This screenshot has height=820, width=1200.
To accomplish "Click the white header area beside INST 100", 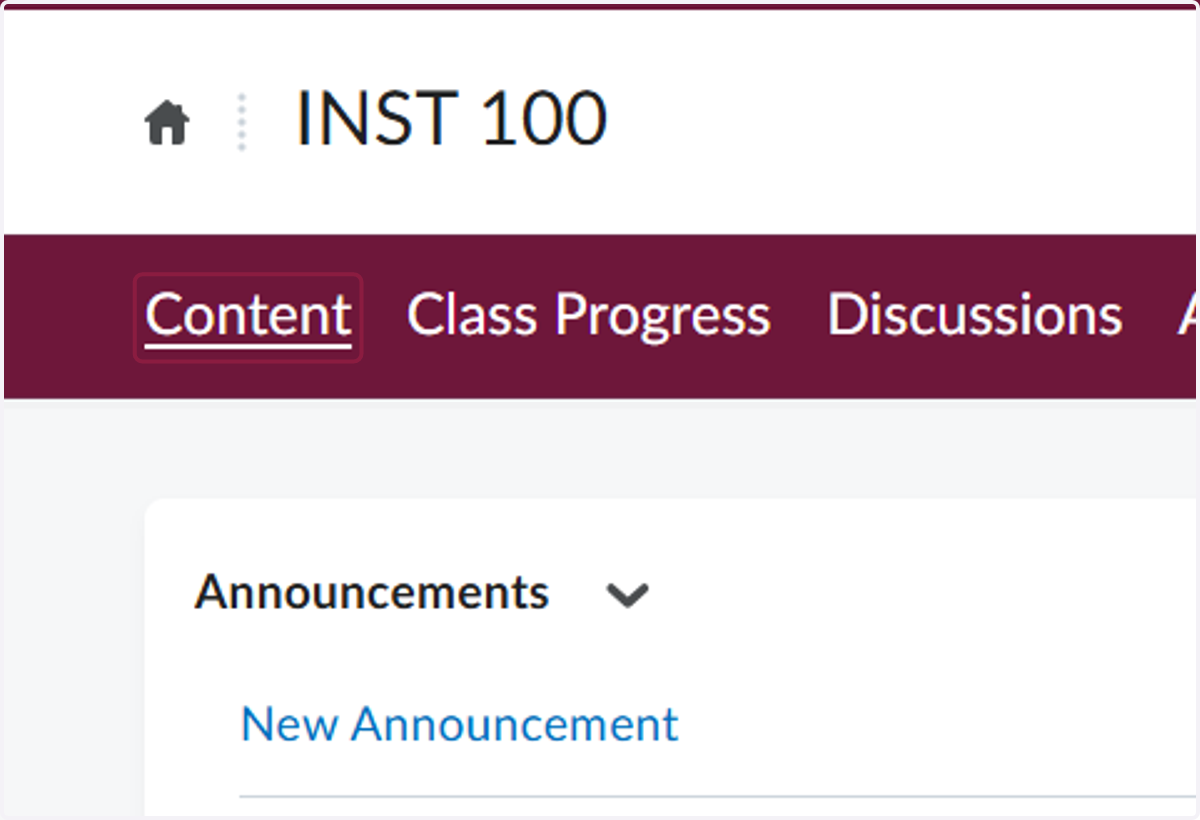I will point(900,120).
